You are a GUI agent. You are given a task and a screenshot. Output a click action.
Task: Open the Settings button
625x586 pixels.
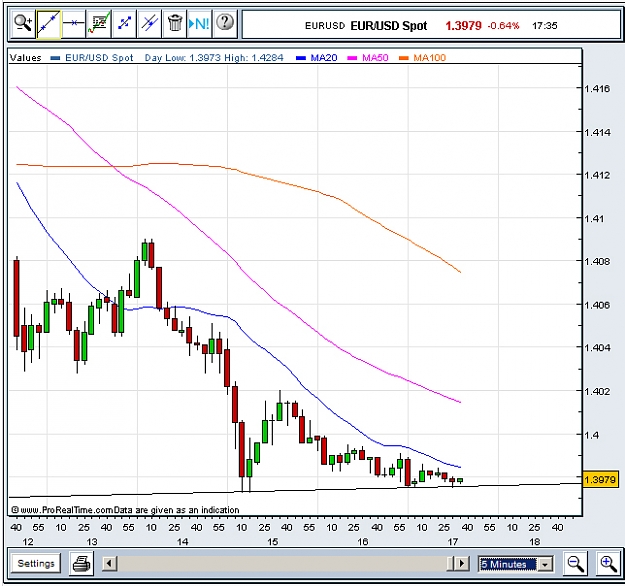[36, 564]
